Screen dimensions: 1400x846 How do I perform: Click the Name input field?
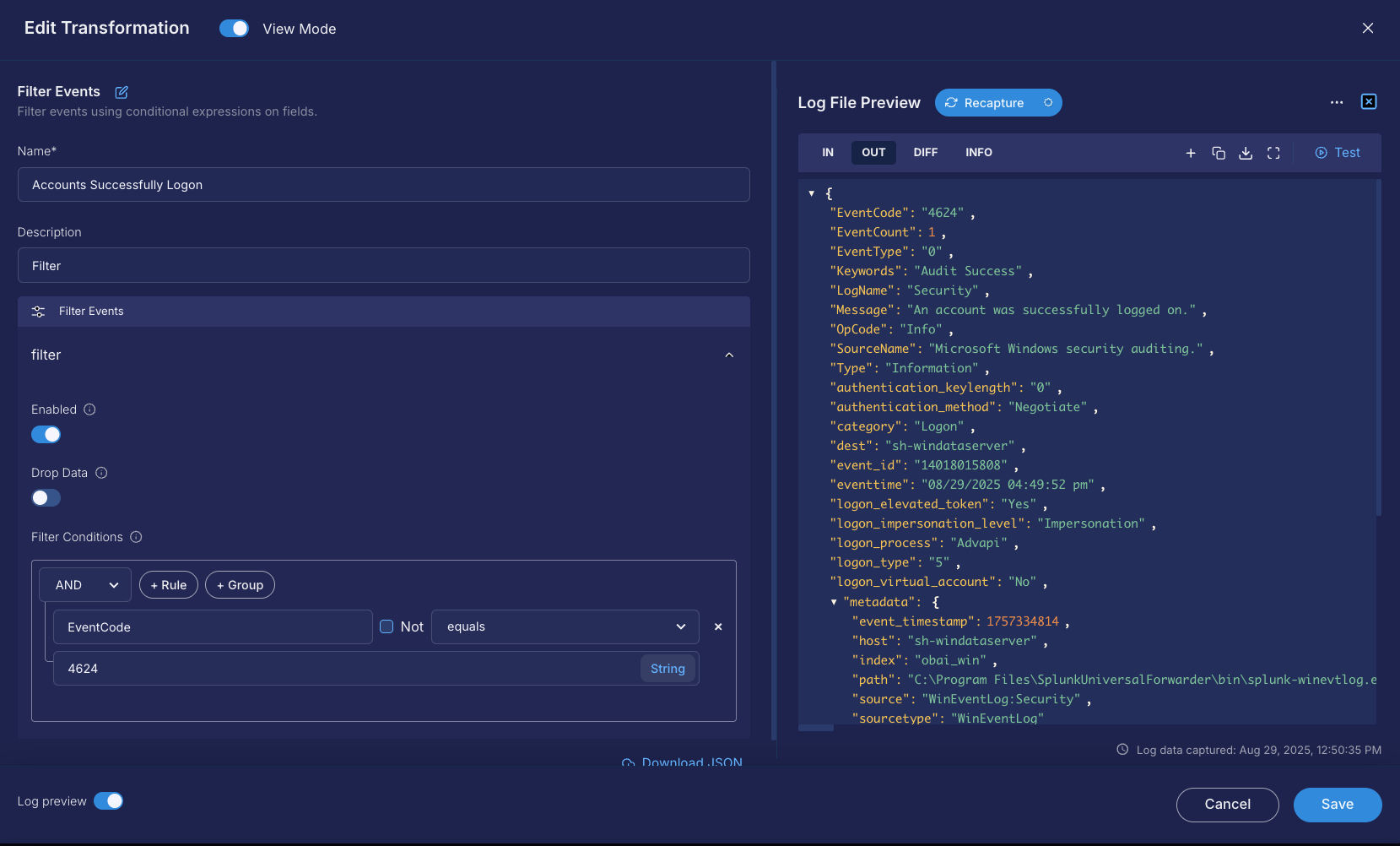click(383, 185)
